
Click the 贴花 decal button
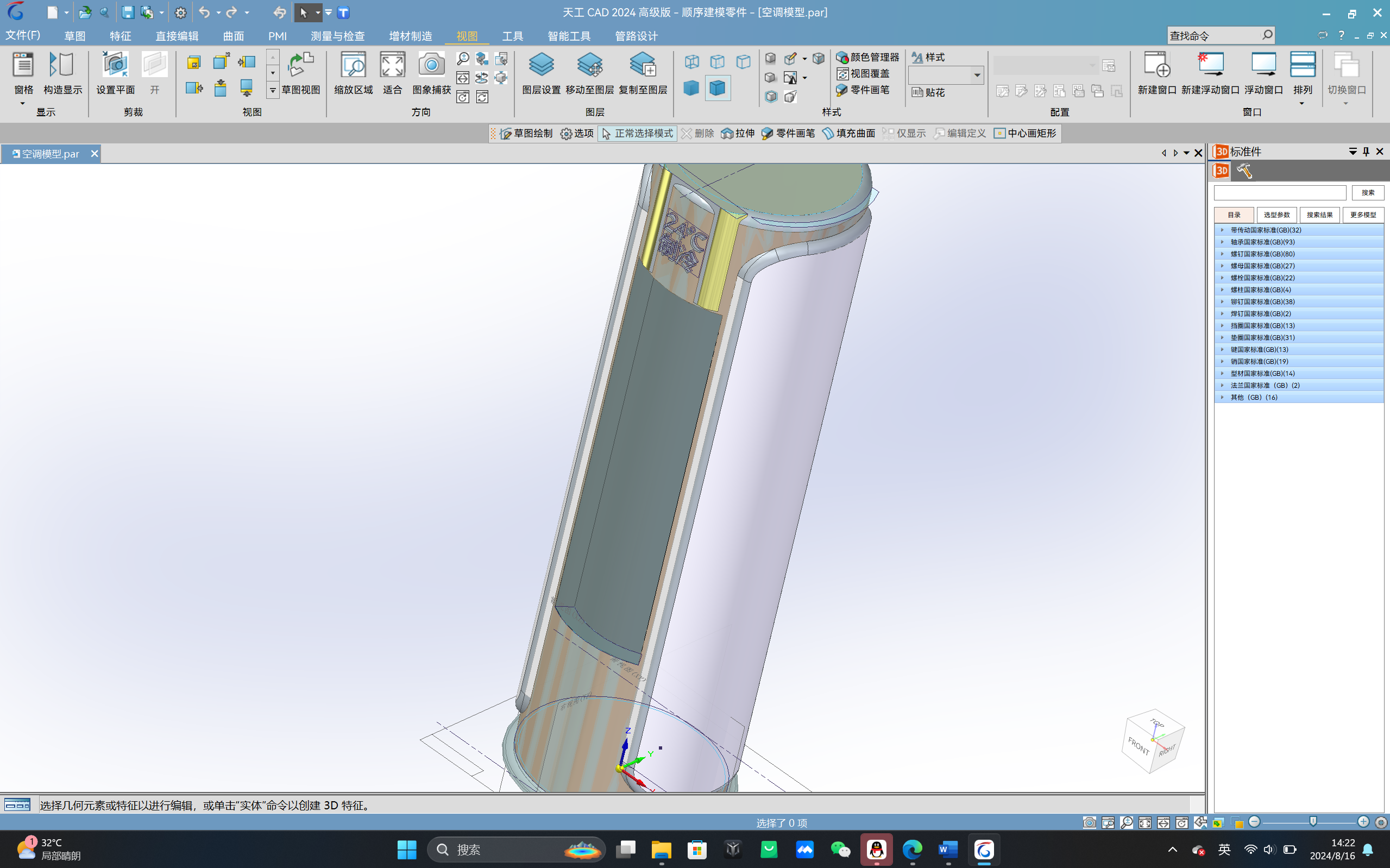pos(928,92)
